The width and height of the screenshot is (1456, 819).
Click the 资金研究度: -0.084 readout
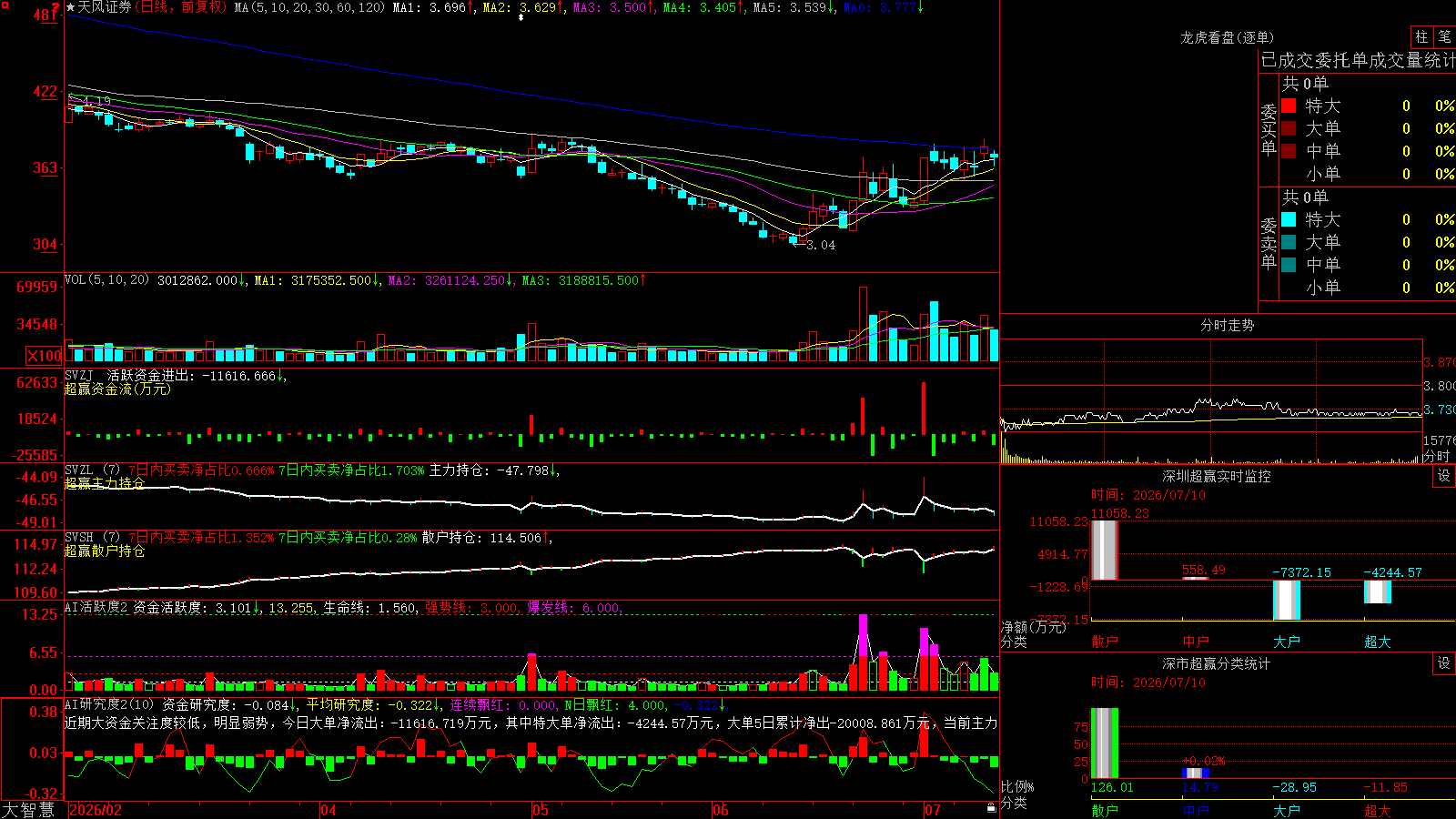(x=229, y=704)
